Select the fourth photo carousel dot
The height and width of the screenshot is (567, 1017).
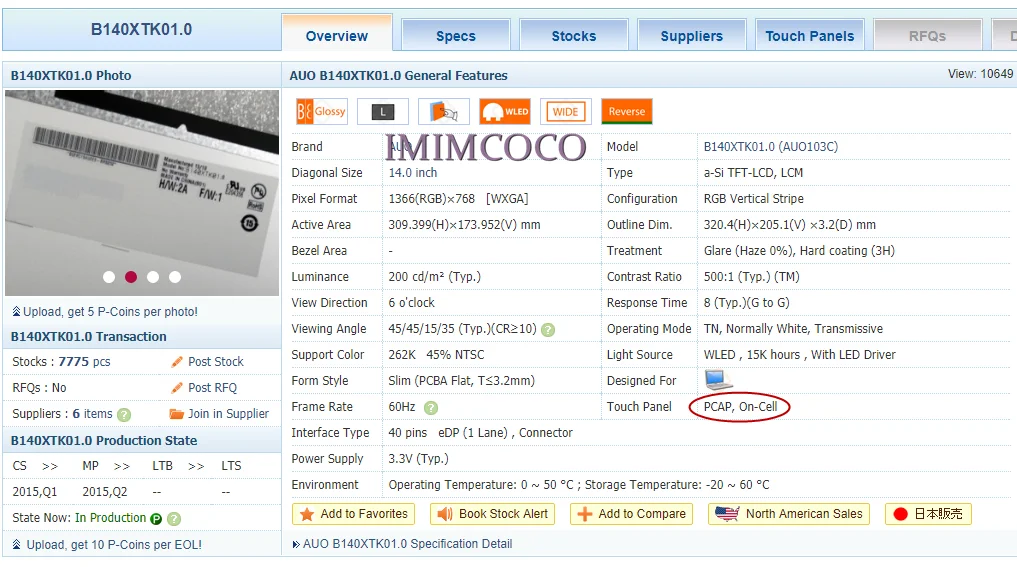click(x=175, y=277)
